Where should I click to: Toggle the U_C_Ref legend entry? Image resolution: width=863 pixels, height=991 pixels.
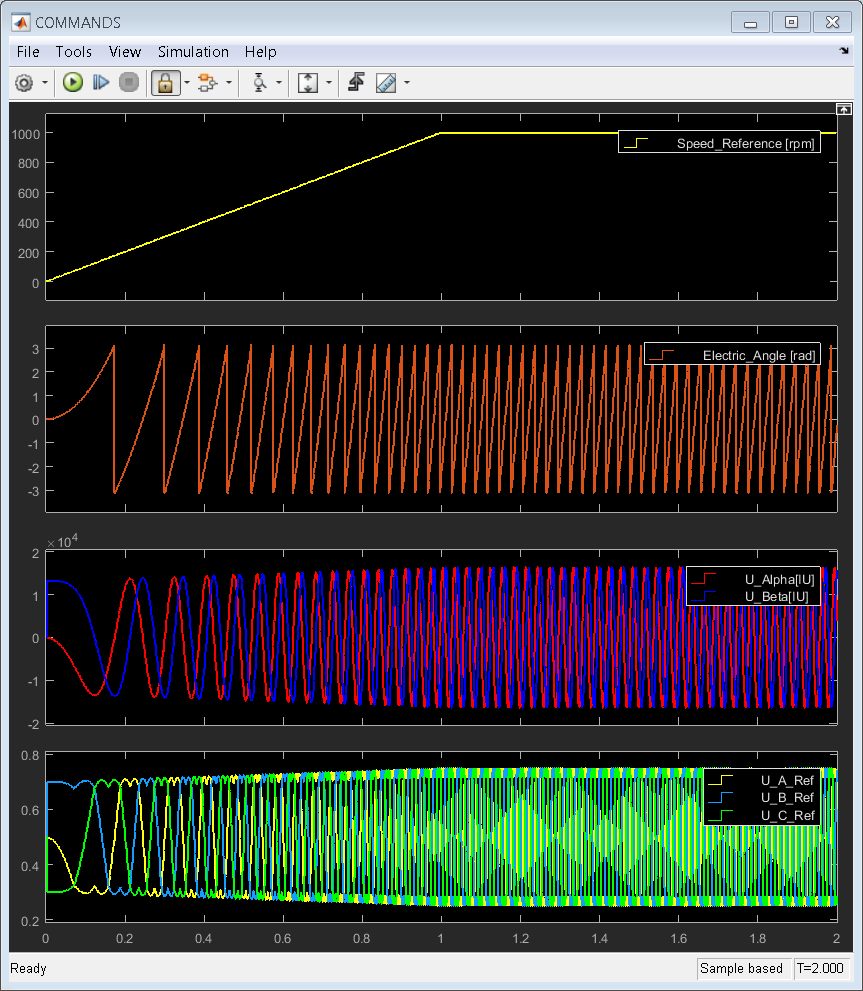[787, 815]
